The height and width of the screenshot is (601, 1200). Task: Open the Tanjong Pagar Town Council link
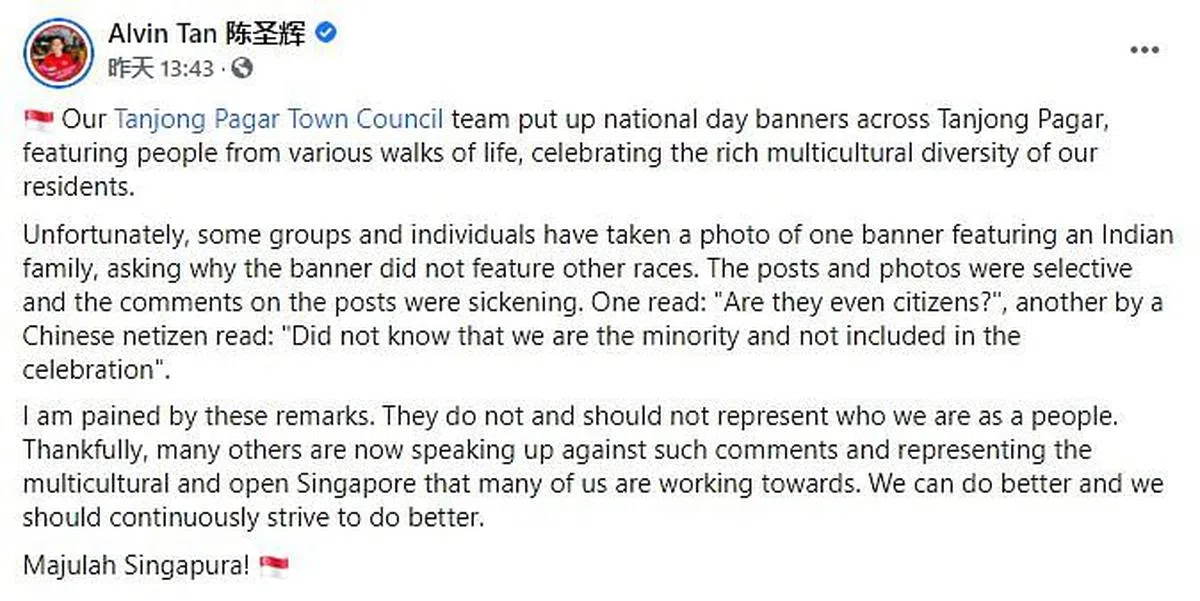coord(279,121)
